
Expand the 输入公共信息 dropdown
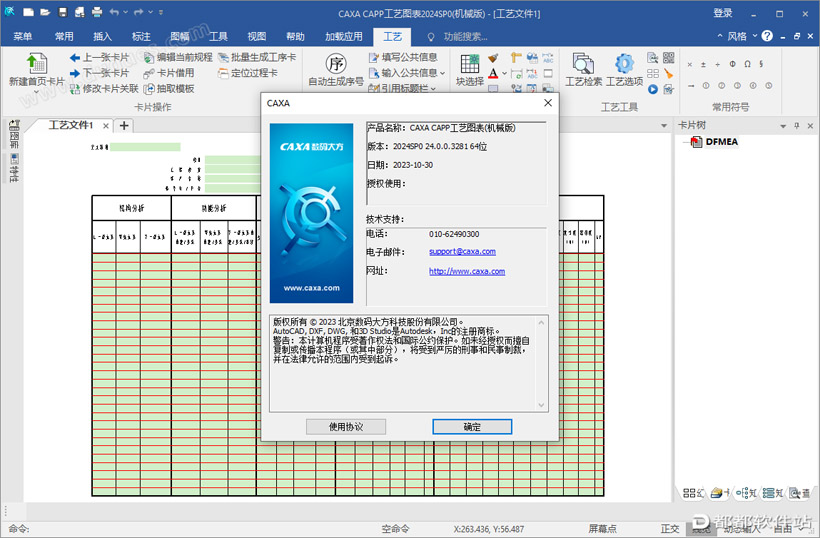coord(442,73)
